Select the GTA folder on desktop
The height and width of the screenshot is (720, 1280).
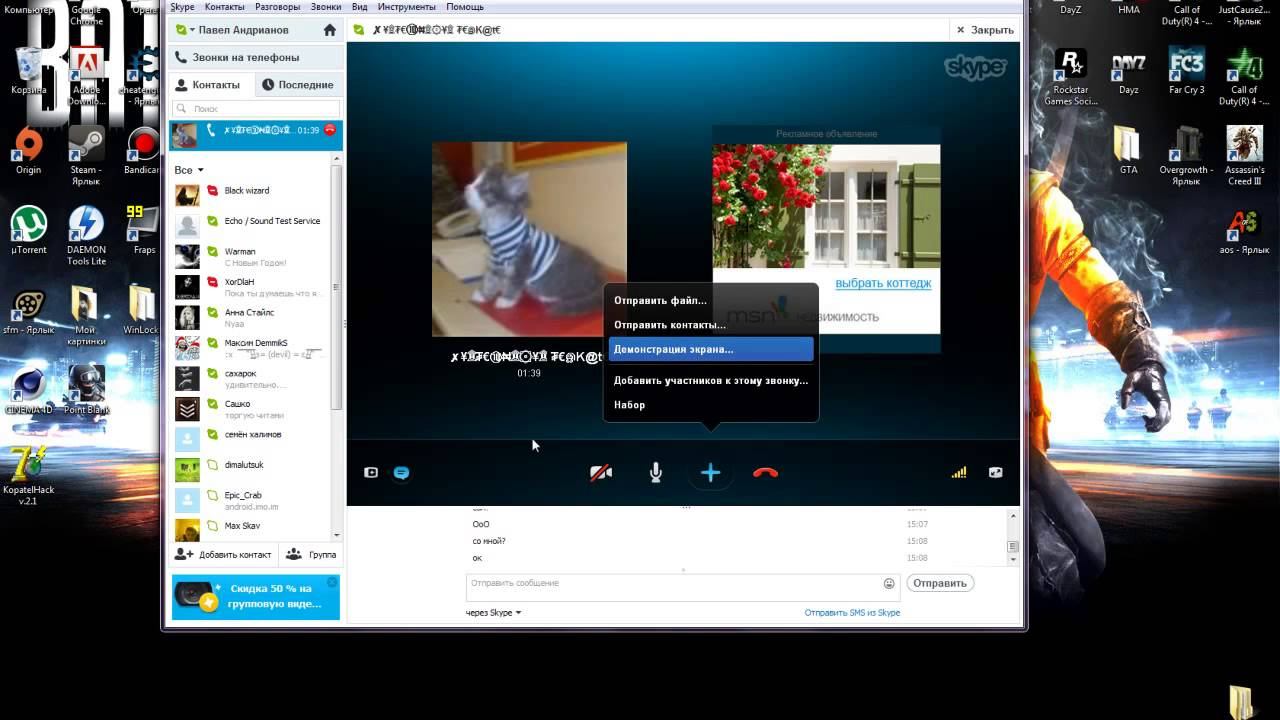click(1128, 150)
